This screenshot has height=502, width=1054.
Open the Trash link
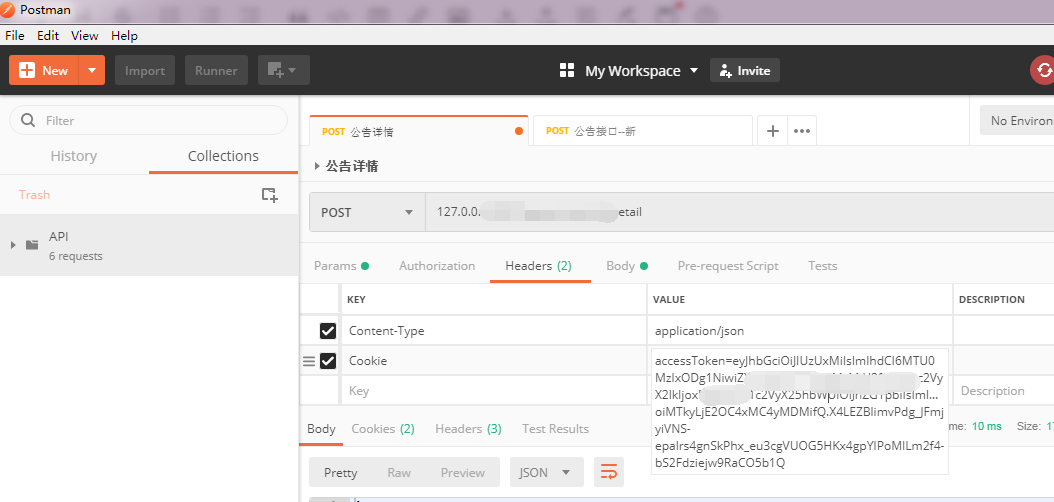point(34,195)
